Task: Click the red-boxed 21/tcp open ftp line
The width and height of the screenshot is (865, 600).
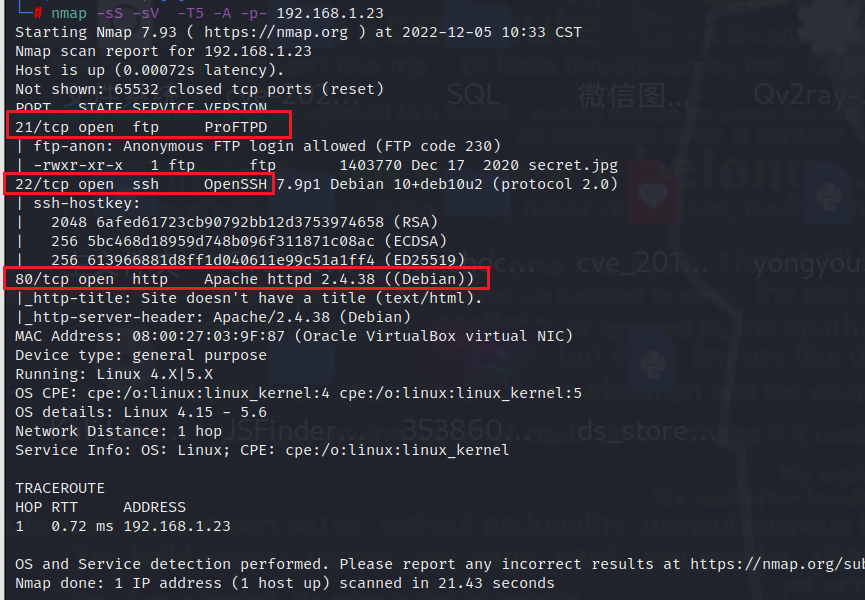Action: point(148,125)
